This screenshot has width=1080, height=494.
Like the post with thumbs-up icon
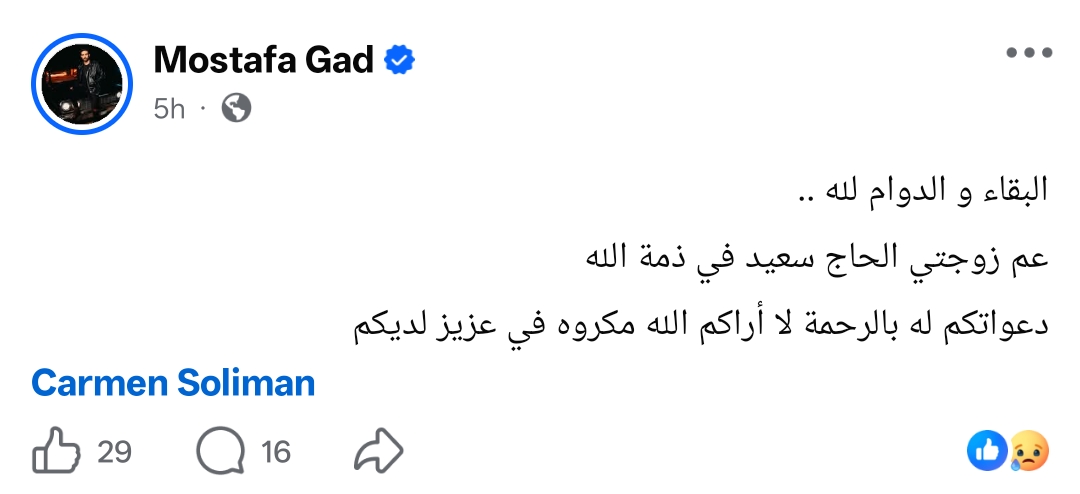tap(57, 452)
